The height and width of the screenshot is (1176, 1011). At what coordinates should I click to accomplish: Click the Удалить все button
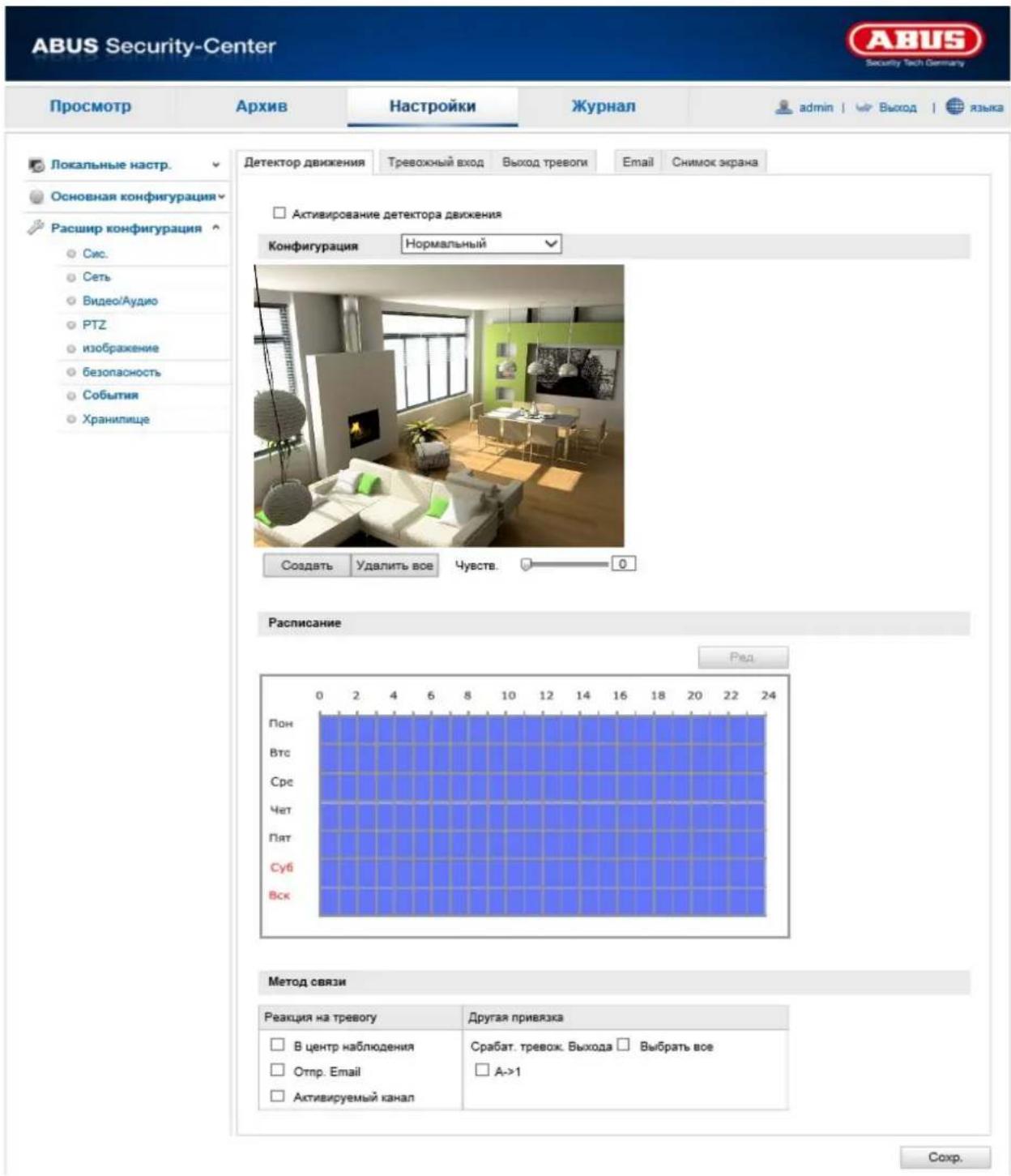(395, 565)
